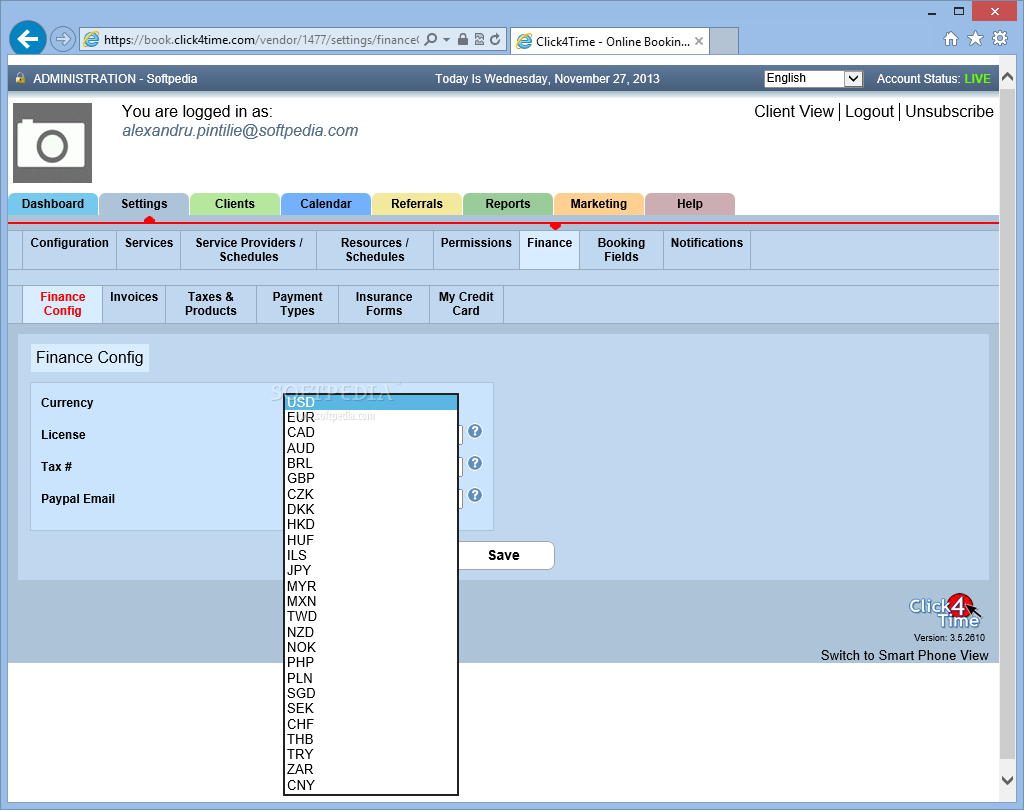Select ZAR in the currency list

point(371,770)
